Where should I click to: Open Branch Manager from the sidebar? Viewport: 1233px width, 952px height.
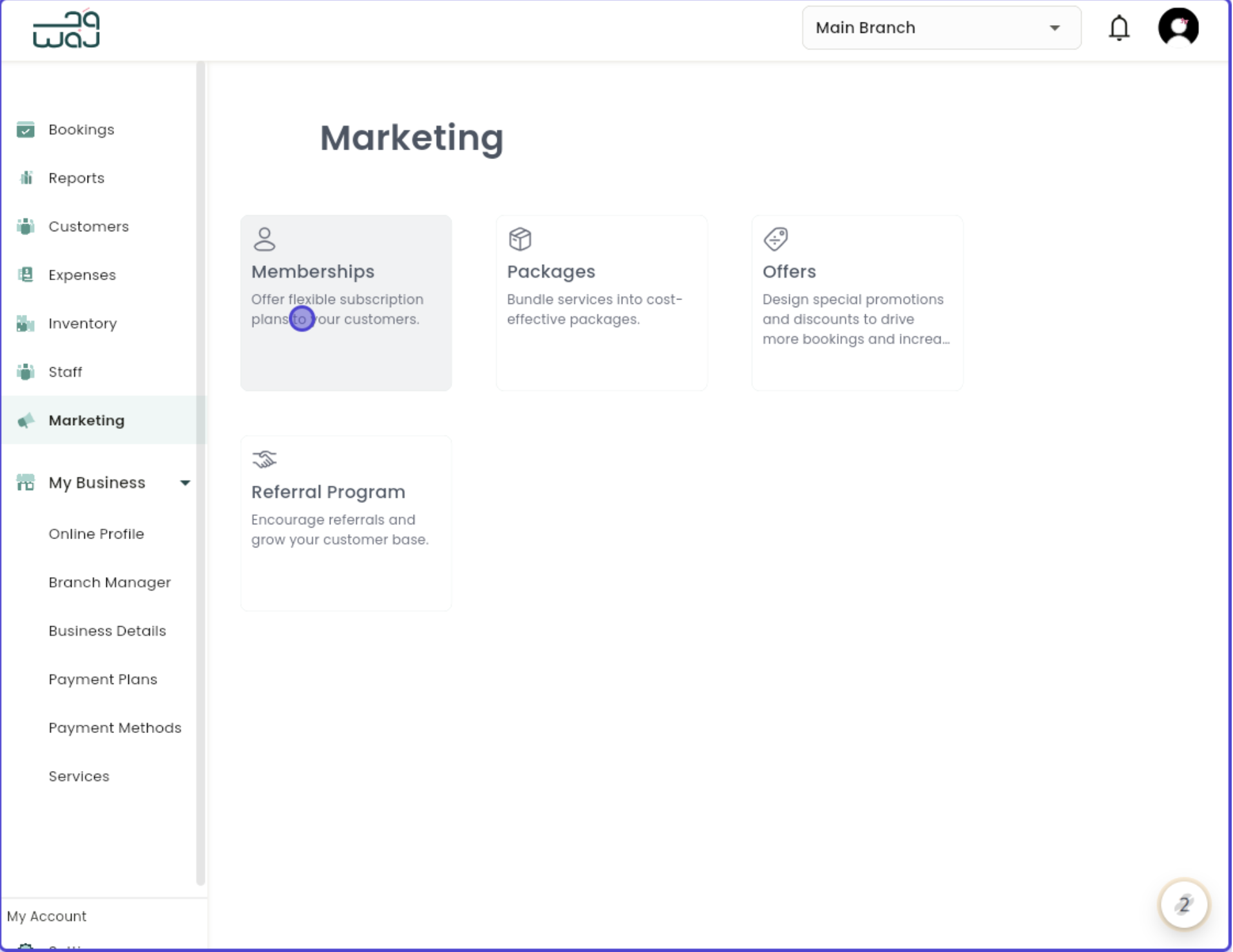tap(110, 582)
